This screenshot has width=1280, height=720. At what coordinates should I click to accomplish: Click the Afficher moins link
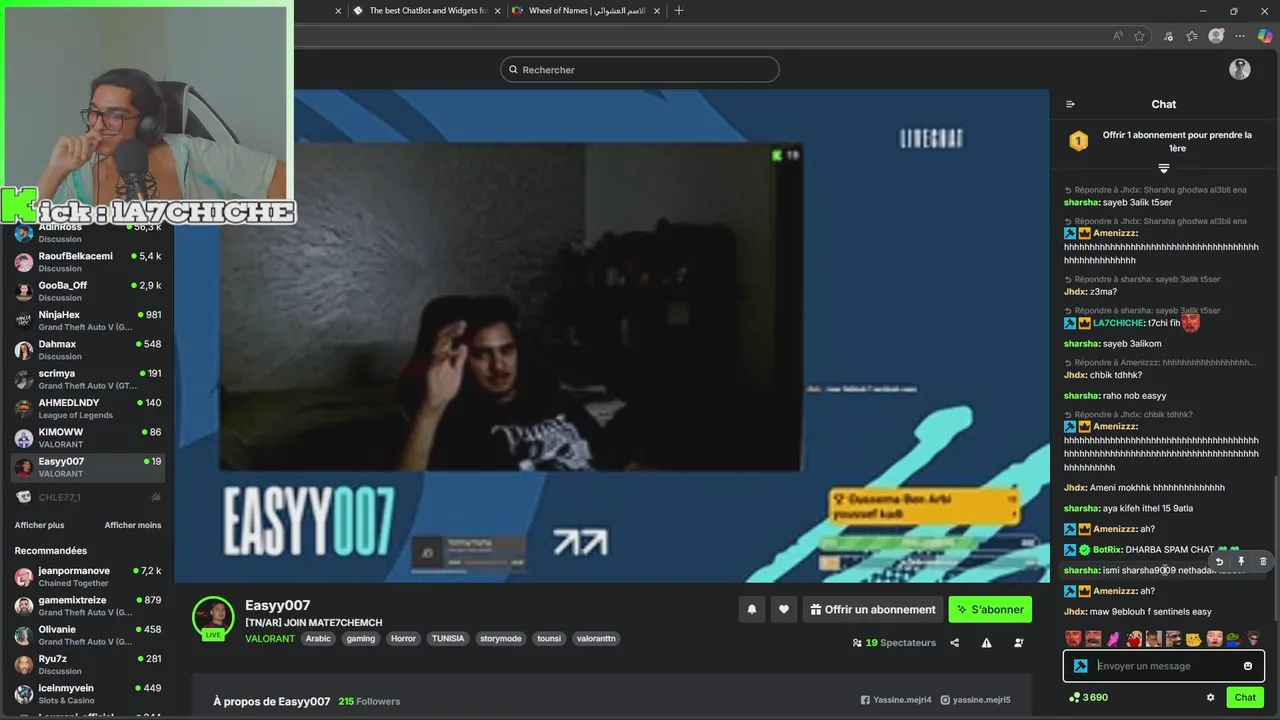pyautogui.click(x=133, y=525)
